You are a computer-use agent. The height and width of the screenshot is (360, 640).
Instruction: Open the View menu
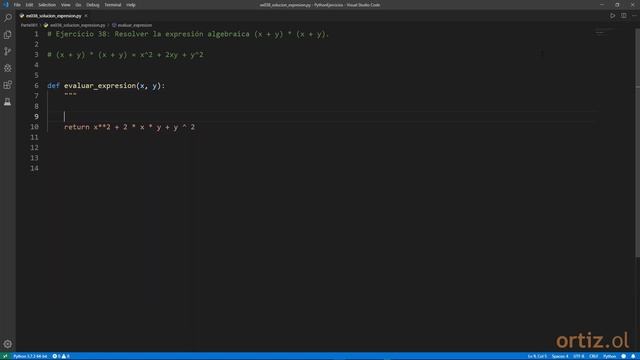(x=65, y=5)
